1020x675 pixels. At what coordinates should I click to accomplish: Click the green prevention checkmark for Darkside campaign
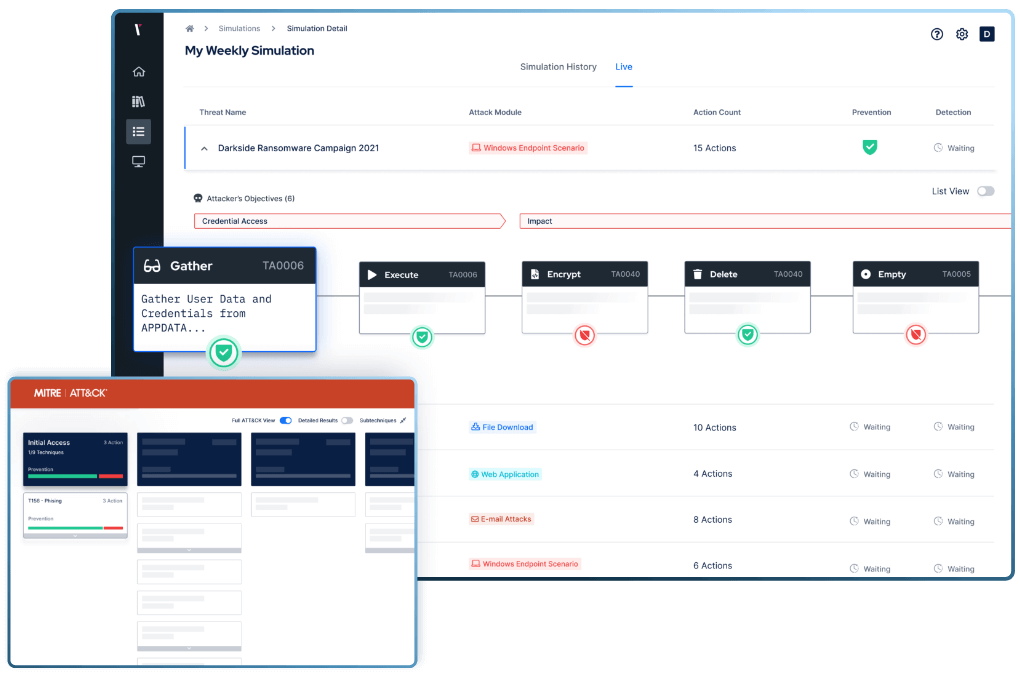tap(869, 146)
